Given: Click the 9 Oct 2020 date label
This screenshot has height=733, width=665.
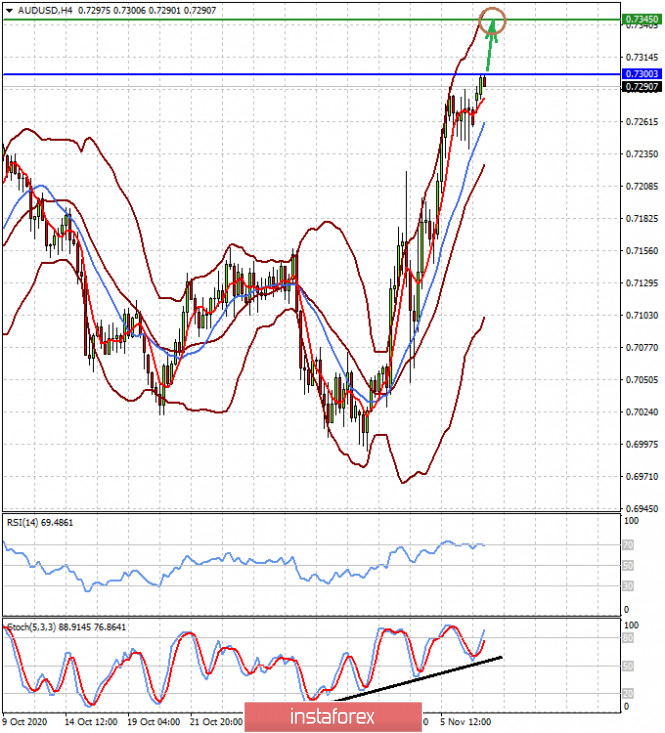Looking at the screenshot, I should tap(25, 722).
